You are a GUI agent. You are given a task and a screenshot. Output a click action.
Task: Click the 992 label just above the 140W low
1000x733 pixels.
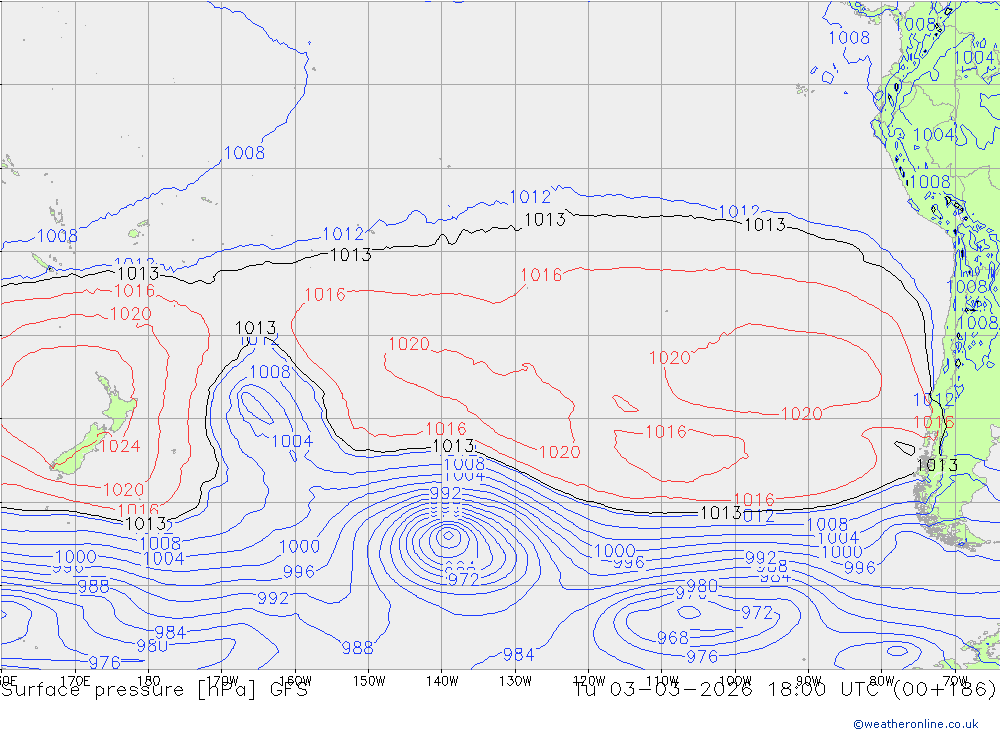(x=445, y=493)
